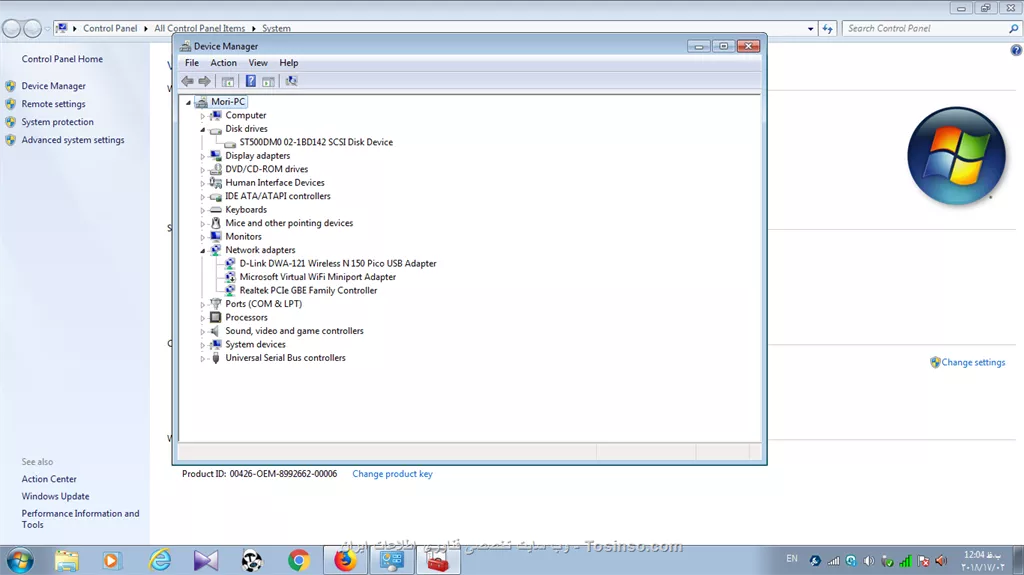Collapse the Network adapters category
Image resolution: width=1024 pixels, height=575 pixels.
202,250
